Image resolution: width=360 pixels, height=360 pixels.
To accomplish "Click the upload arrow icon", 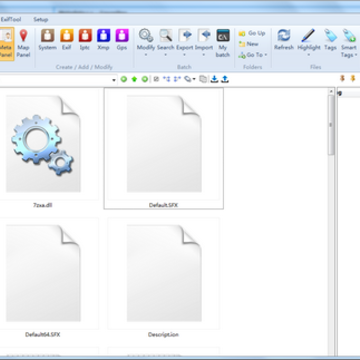I will (225, 79).
